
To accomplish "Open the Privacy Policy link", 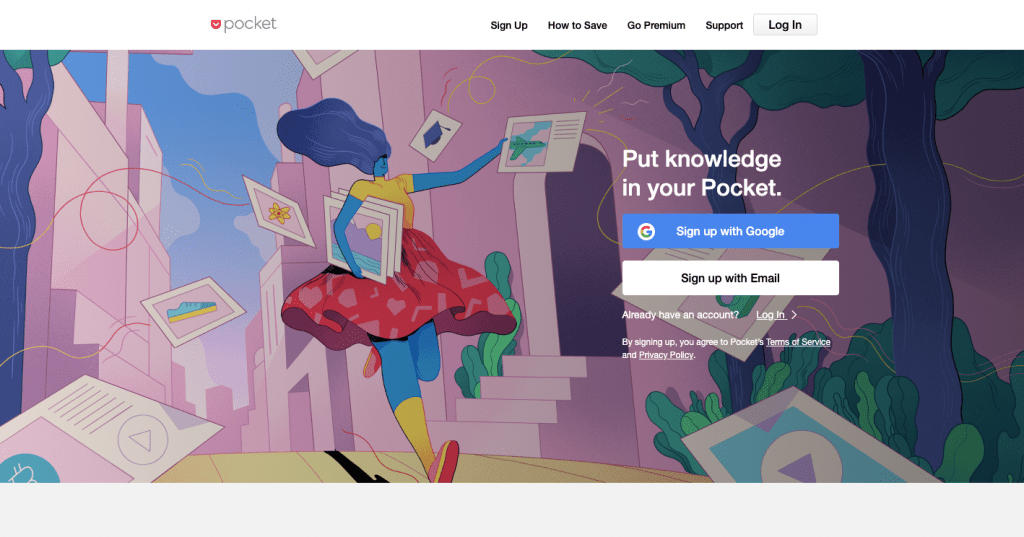I will [665, 355].
